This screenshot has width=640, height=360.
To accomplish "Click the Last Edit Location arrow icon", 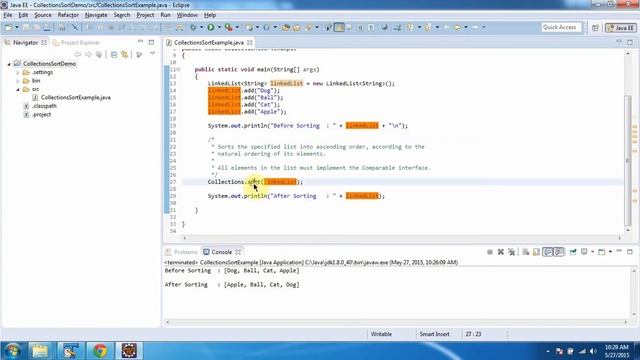I will click(447, 27).
